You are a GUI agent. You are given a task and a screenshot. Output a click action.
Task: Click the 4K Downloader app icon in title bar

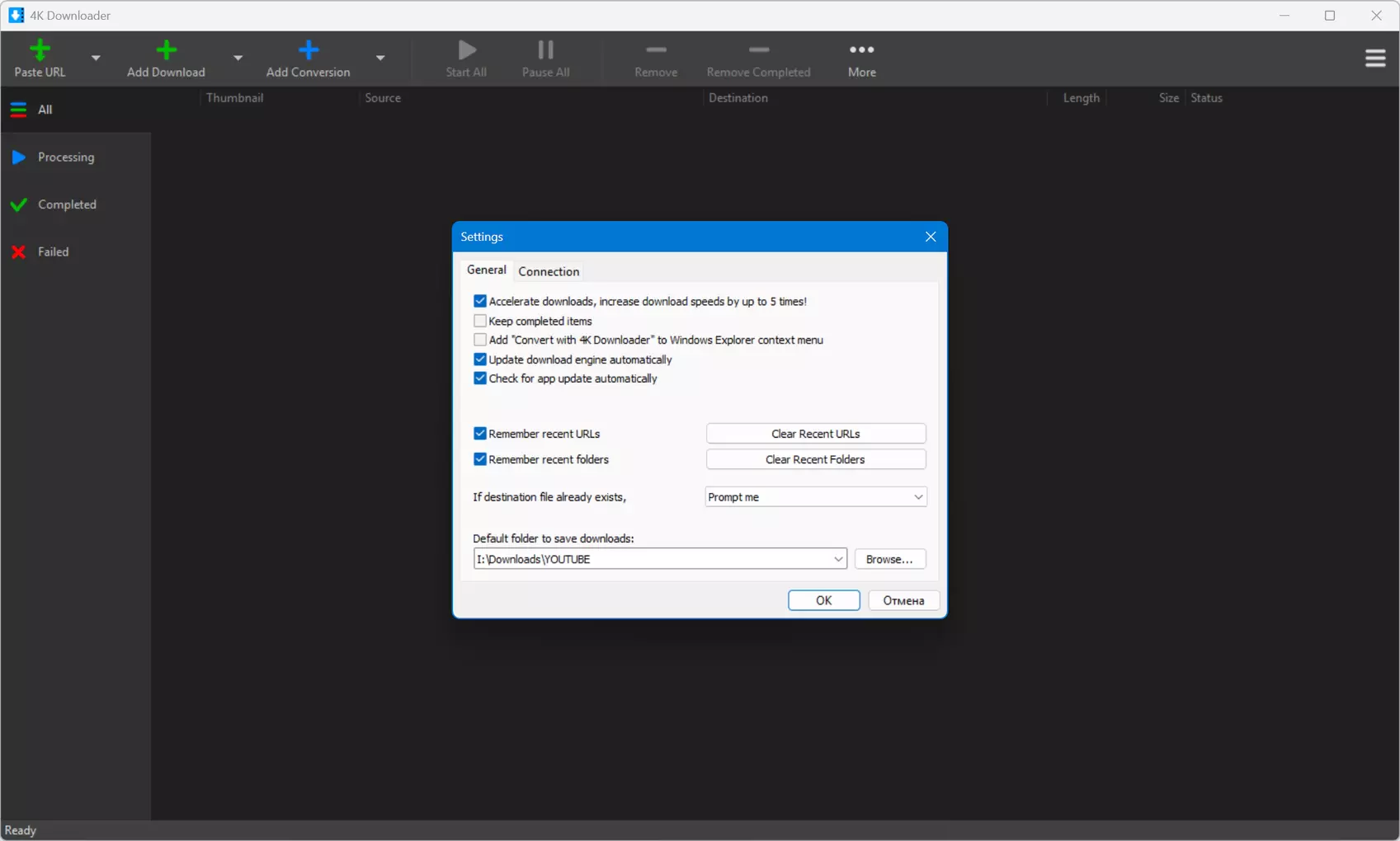pyautogui.click(x=16, y=16)
